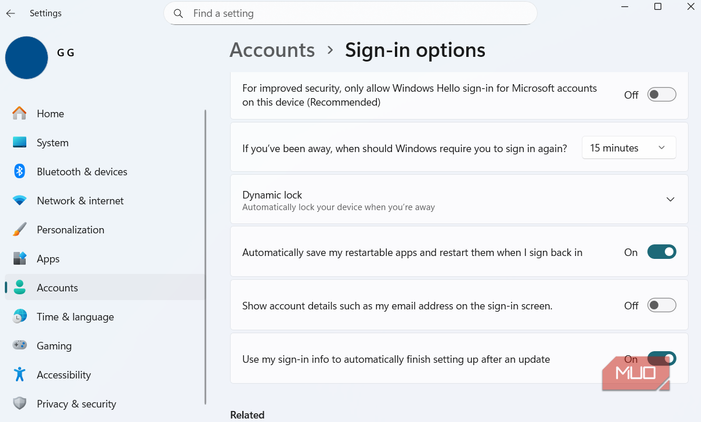Open Accessibility settings
Image resolution: width=701 pixels, height=422 pixels.
[105, 375]
